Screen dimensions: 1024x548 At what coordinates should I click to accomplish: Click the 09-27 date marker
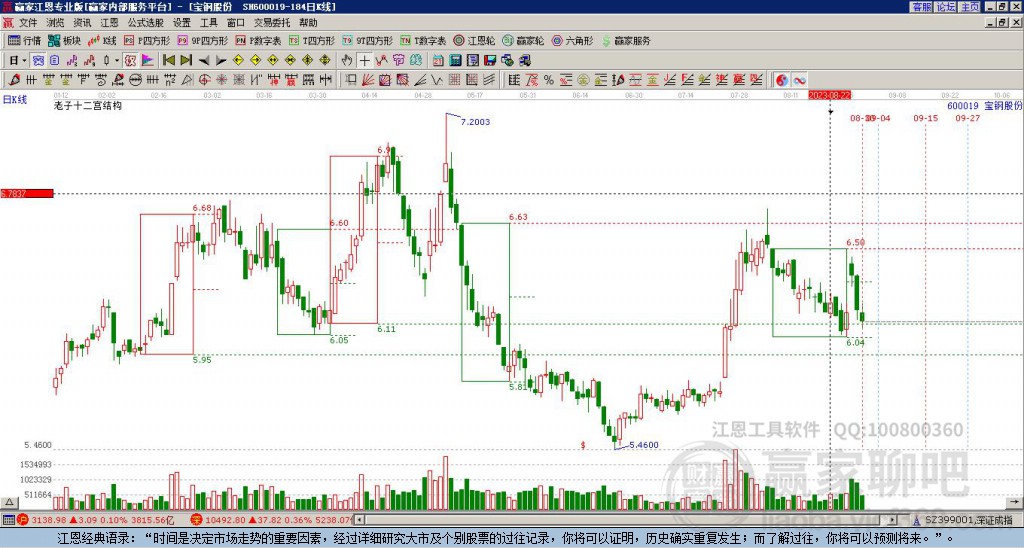967,118
